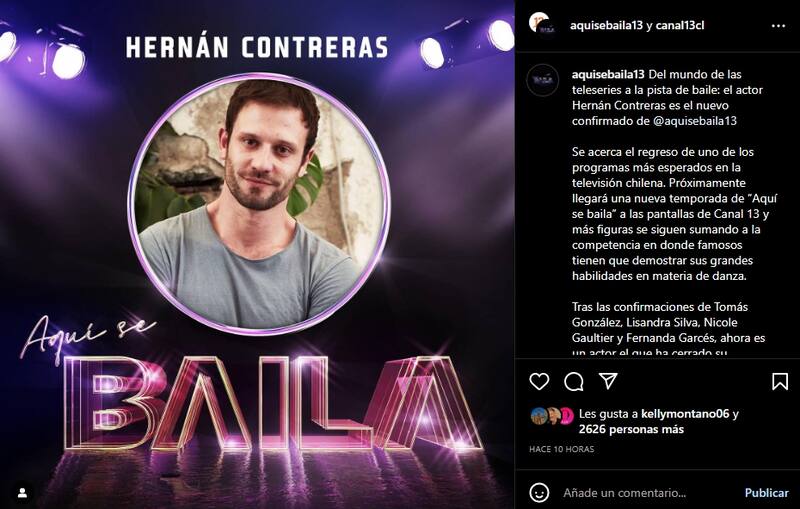
Task: Save the post with the bookmark icon
Action: click(780, 381)
